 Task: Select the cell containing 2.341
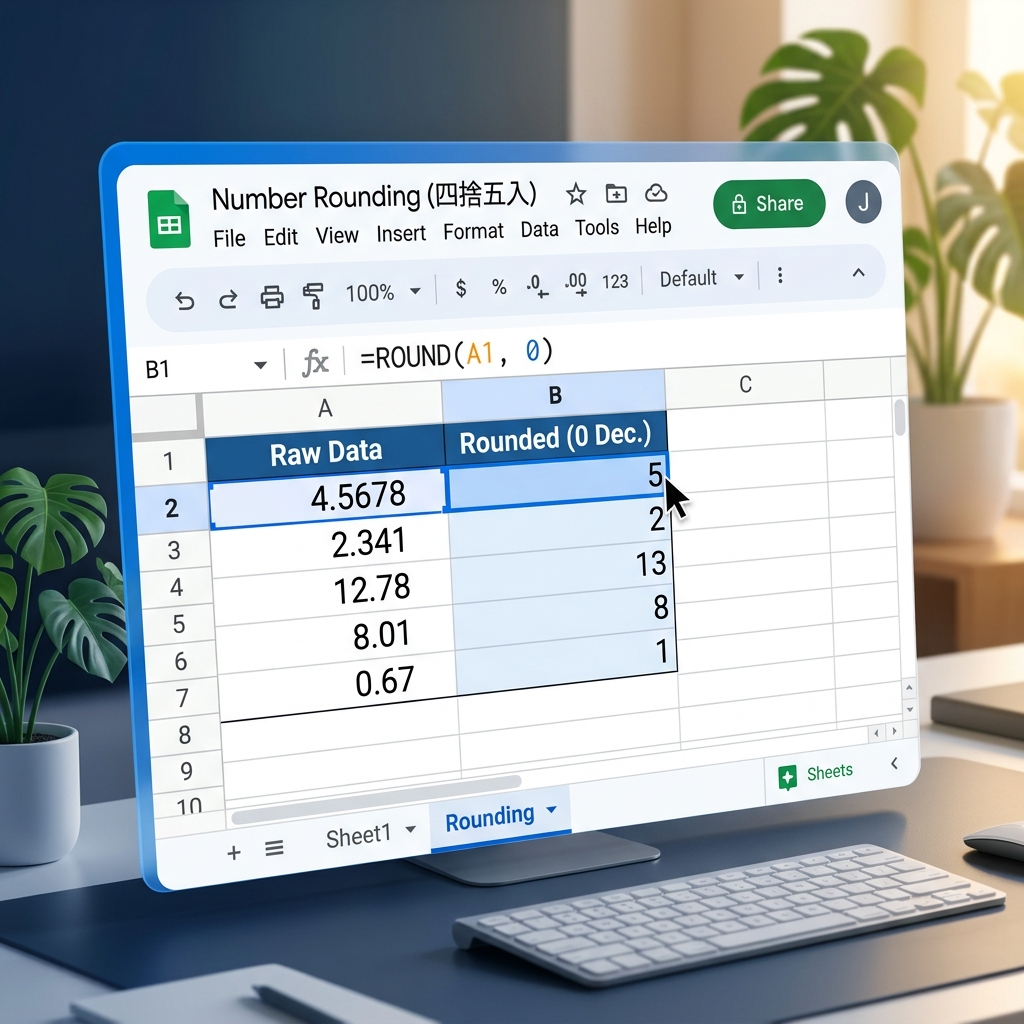[330, 545]
